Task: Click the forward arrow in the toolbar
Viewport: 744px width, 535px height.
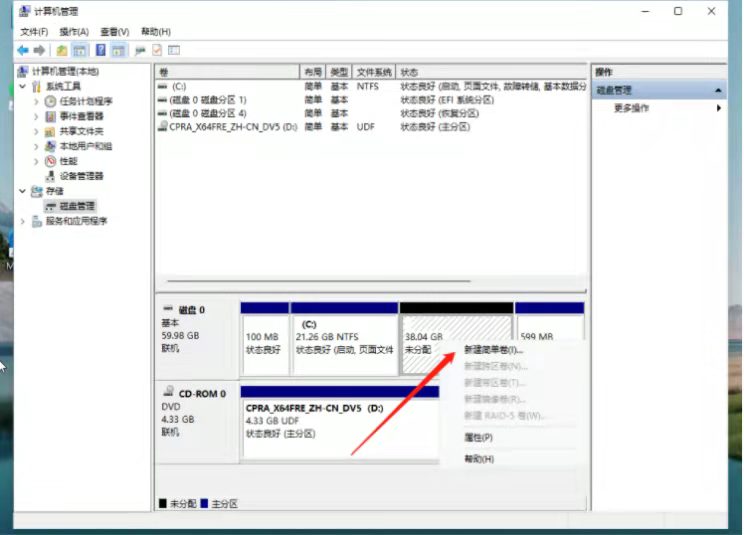Action: (39, 50)
